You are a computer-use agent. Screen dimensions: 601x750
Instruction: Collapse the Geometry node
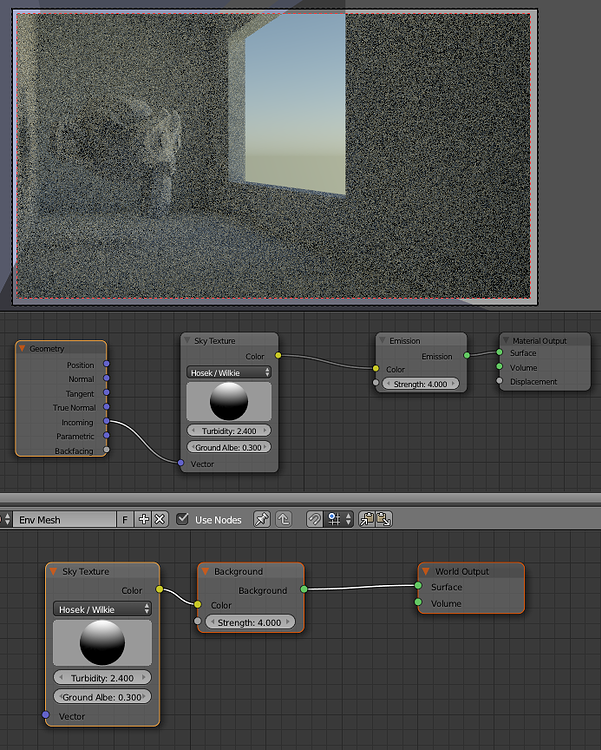(22, 349)
